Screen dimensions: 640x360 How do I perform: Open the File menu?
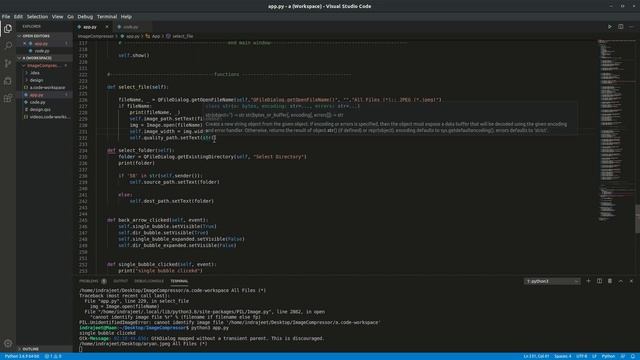(6, 17)
